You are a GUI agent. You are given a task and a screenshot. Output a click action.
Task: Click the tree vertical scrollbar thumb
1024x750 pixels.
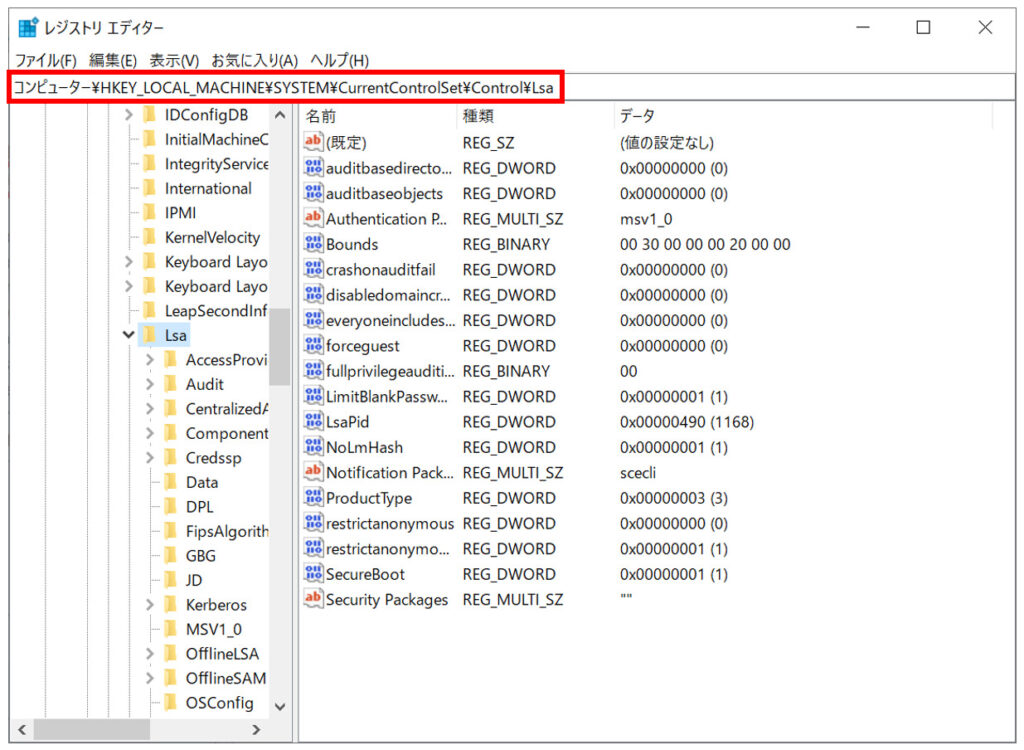280,347
